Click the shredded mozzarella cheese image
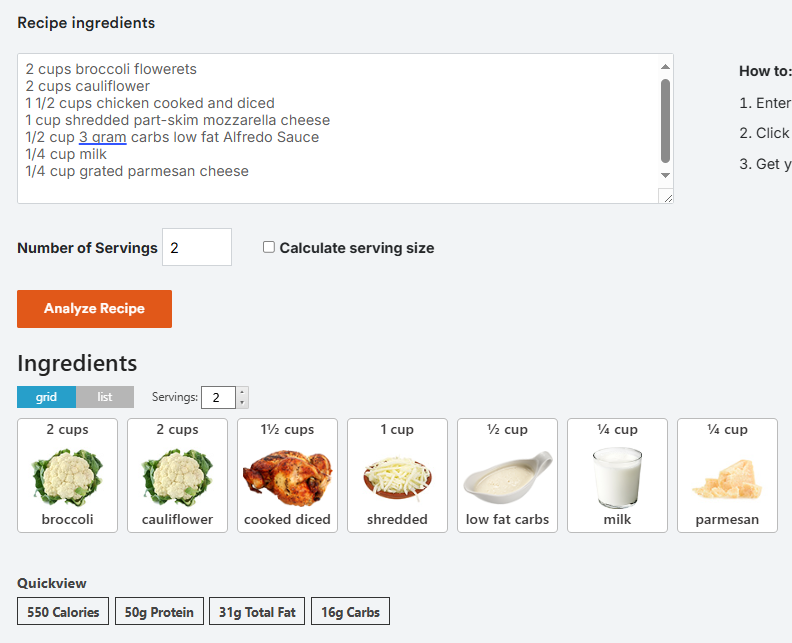 tap(397, 478)
